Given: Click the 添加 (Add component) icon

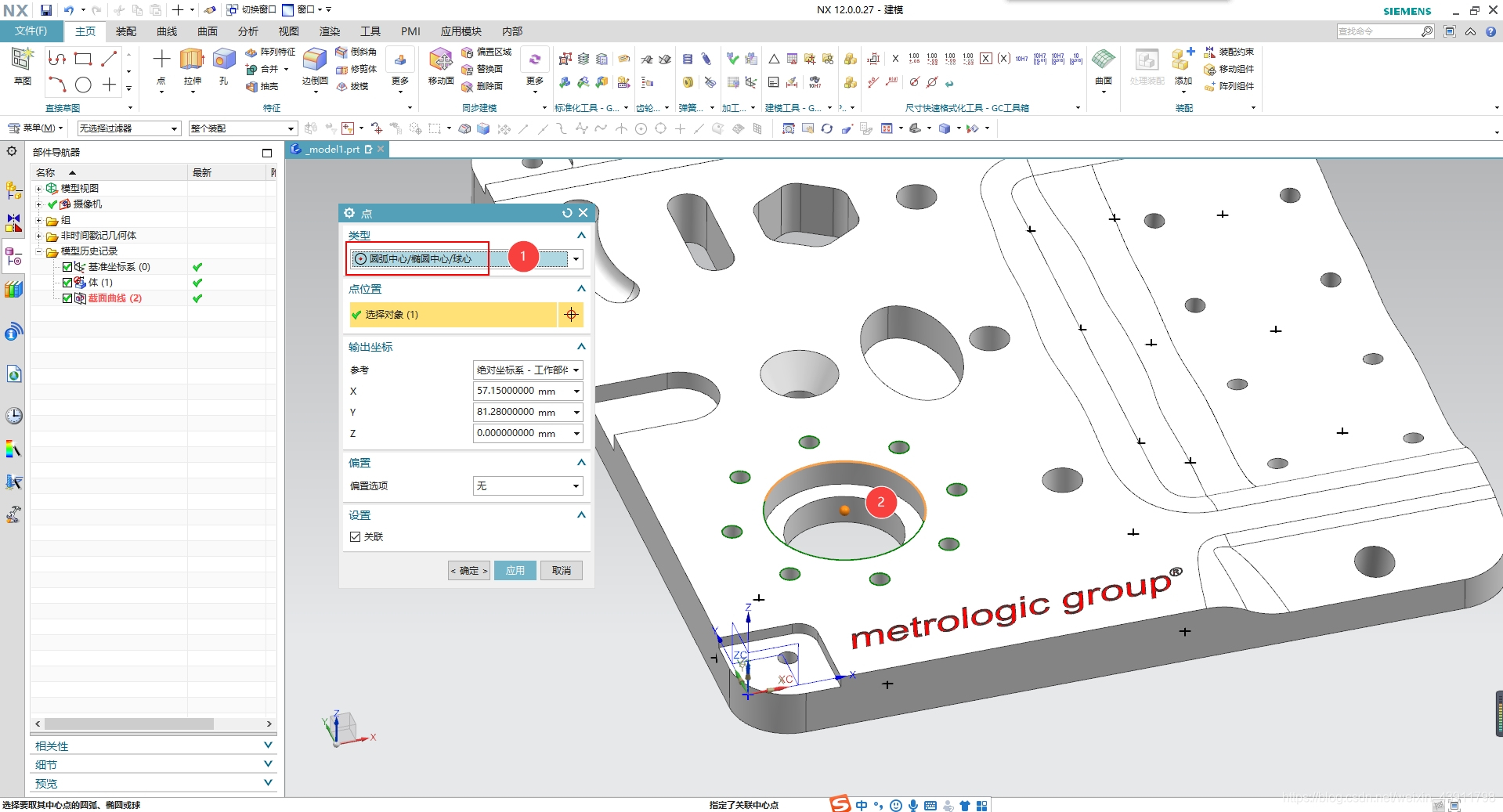Looking at the screenshot, I should pos(1183,66).
